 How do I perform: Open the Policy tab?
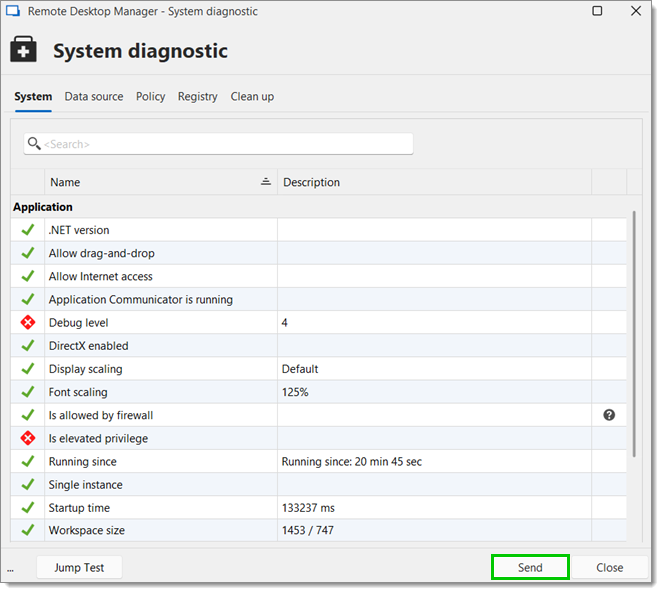[150, 97]
